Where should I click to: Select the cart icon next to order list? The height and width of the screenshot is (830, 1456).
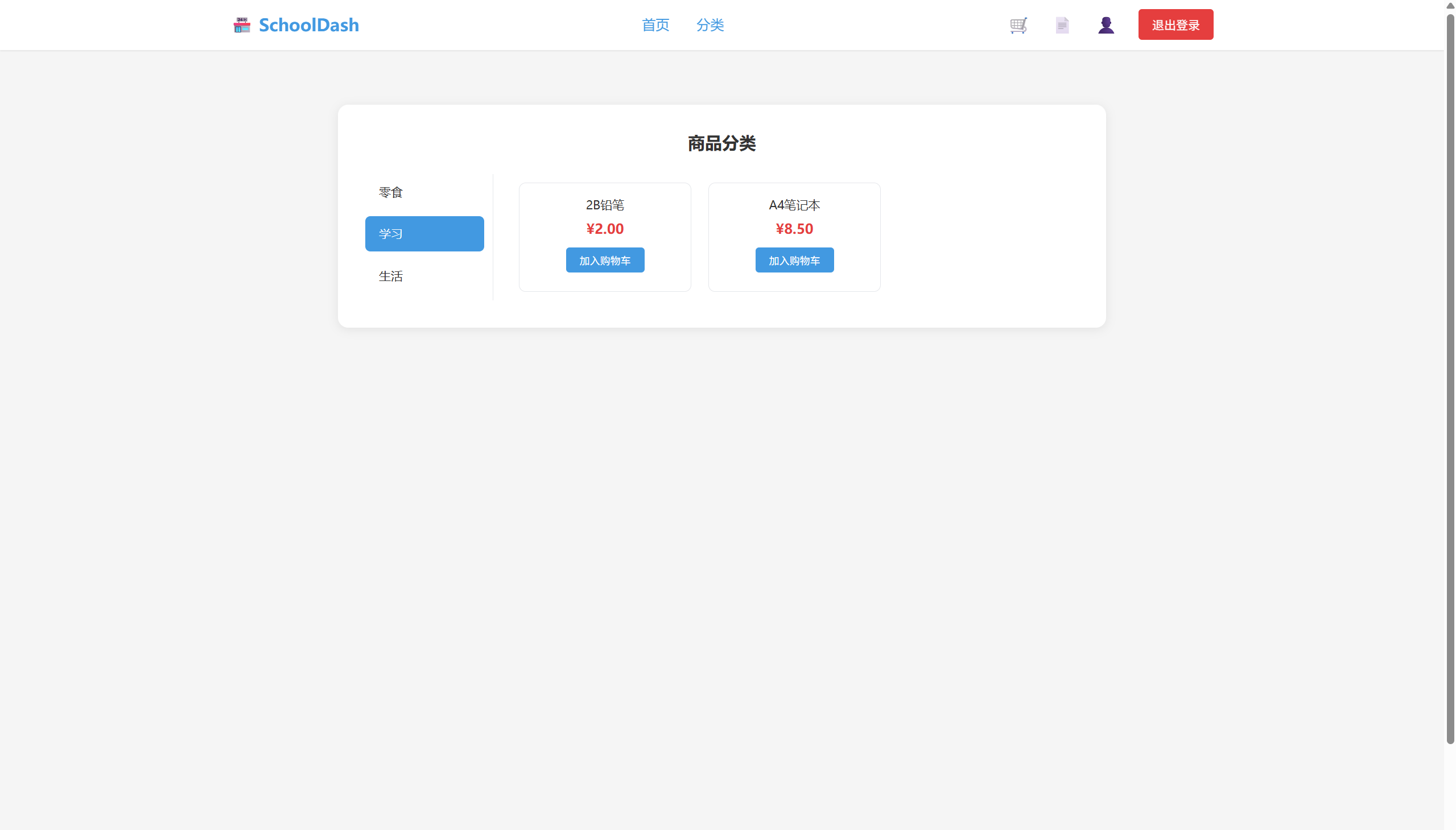pyautogui.click(x=1017, y=24)
